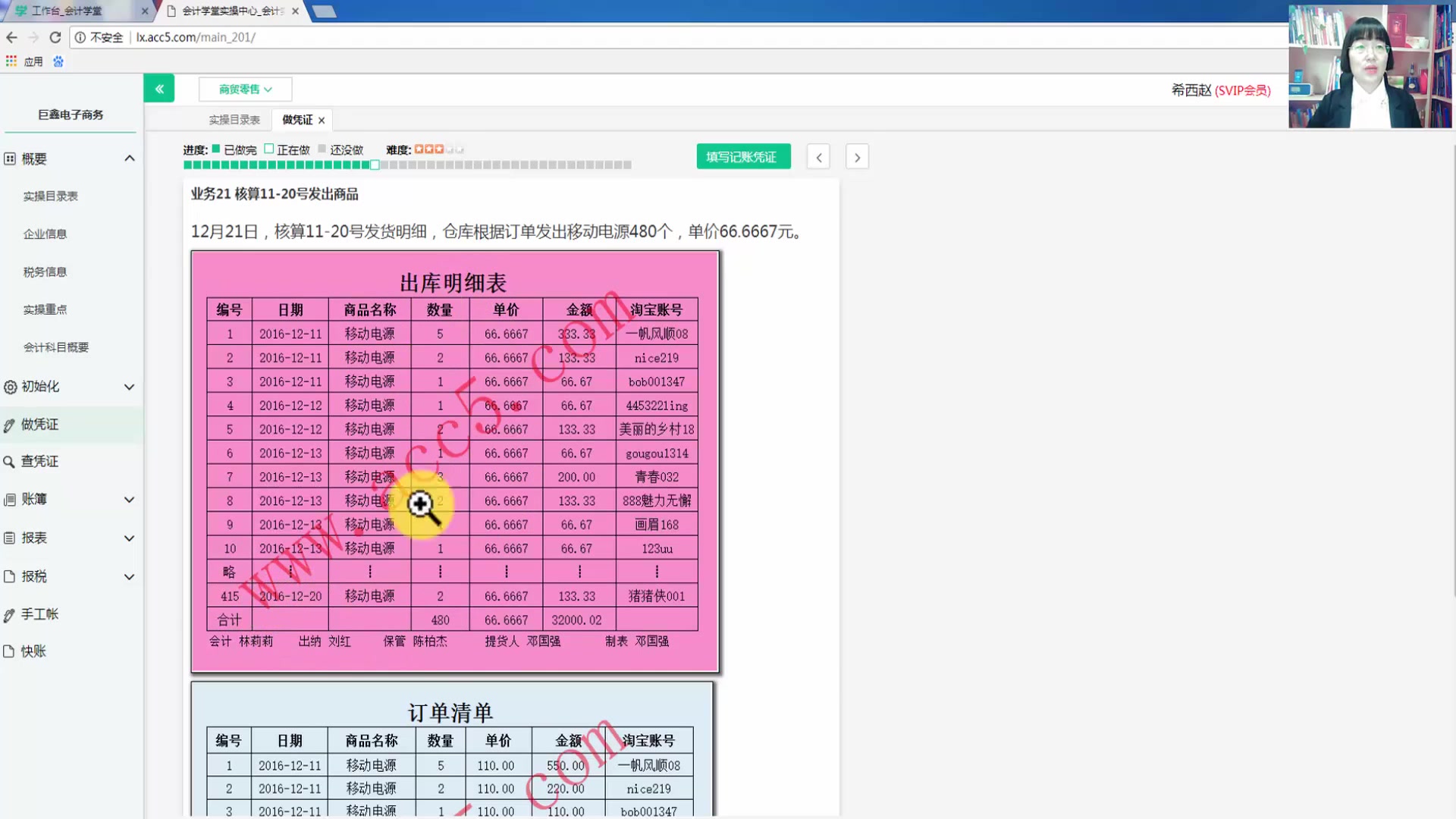The width and height of the screenshot is (1456, 819).
Task: Open 企业信息 in sidebar
Action: pyautogui.click(x=45, y=234)
